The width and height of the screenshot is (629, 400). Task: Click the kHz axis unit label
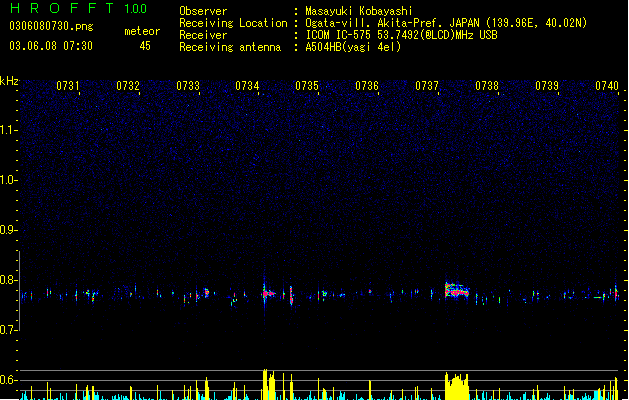point(9,81)
